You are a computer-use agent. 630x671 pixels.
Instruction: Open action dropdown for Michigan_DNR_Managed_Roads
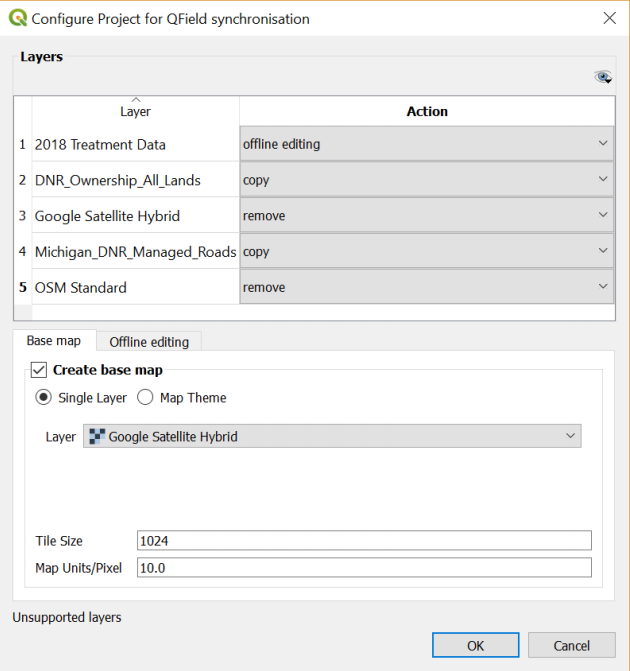click(x=427, y=251)
